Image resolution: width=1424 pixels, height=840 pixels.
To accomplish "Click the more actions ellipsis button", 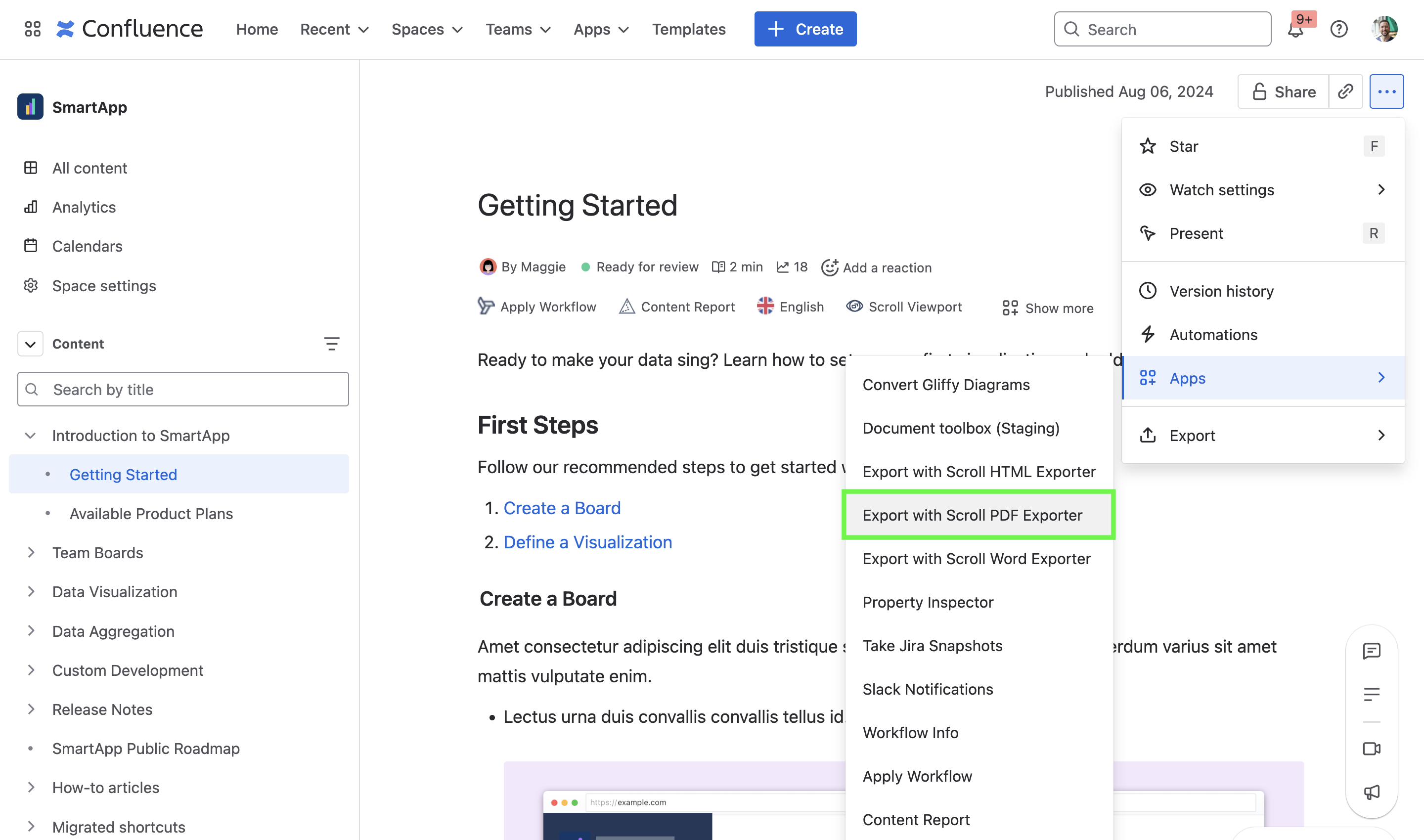I will (1386, 91).
